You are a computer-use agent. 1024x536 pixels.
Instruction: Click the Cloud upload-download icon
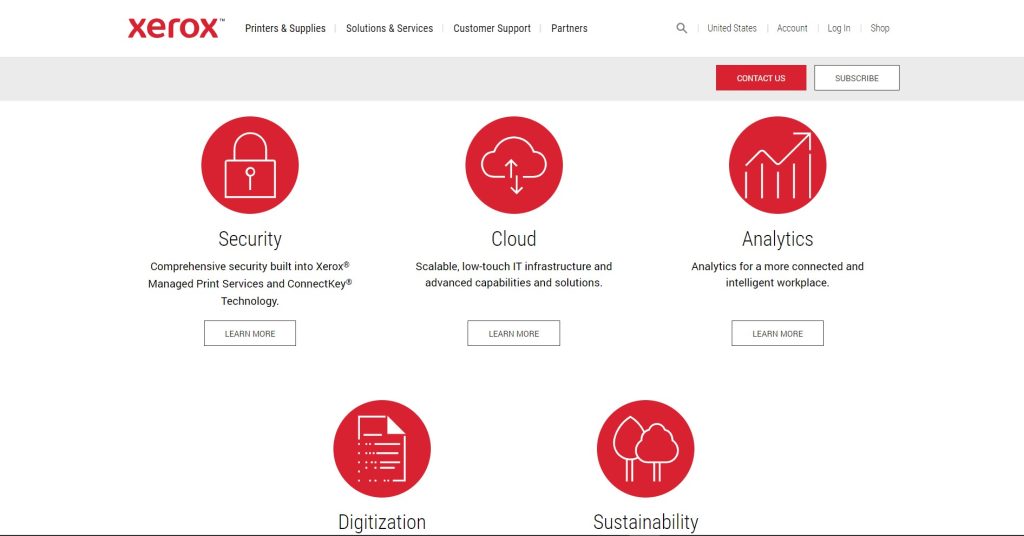[x=514, y=165]
